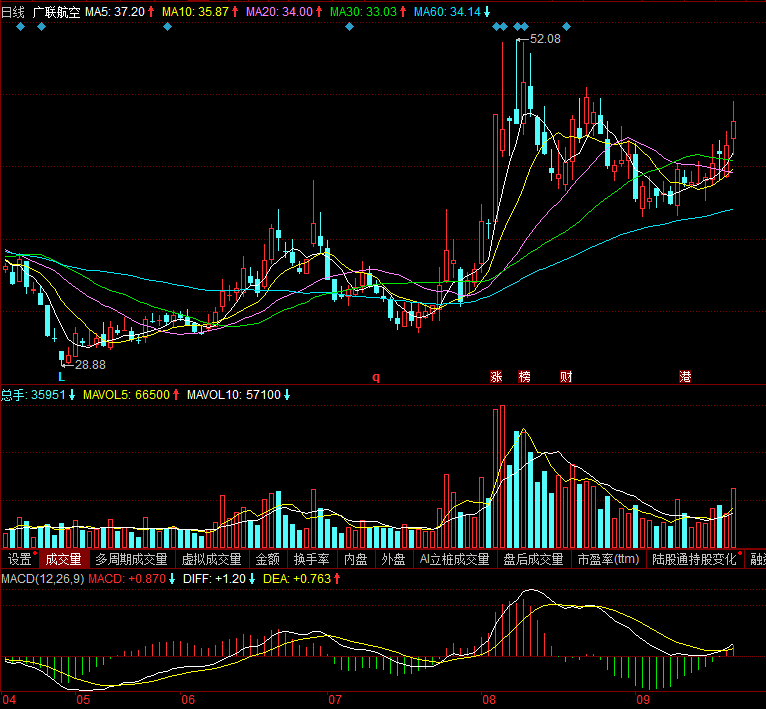Click the diamond info marker above July
Screen dimensions: 766x709
[x=349, y=26]
